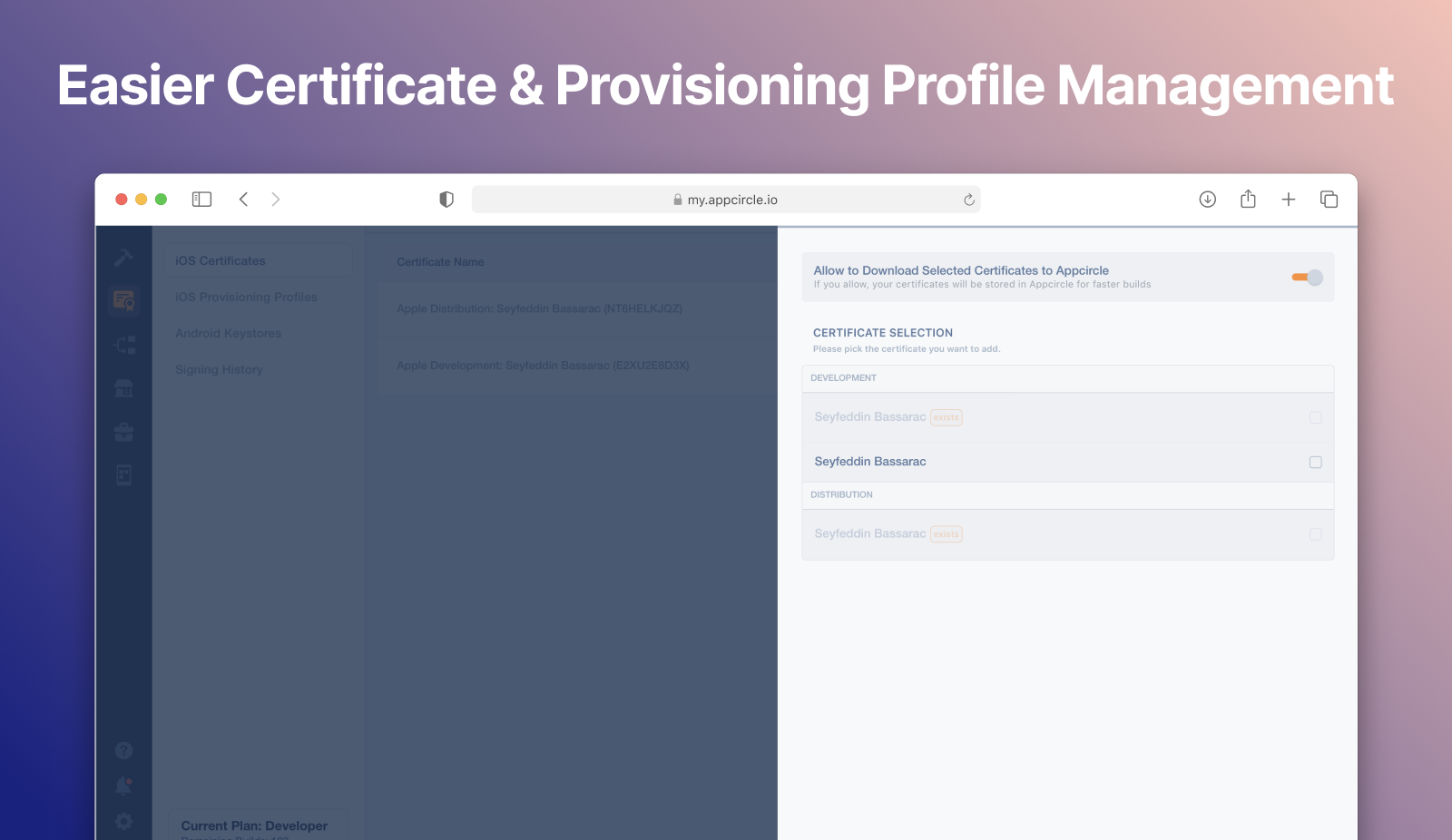
Task: Click checkbox of distribution certificate marked exists
Action: click(x=1316, y=534)
